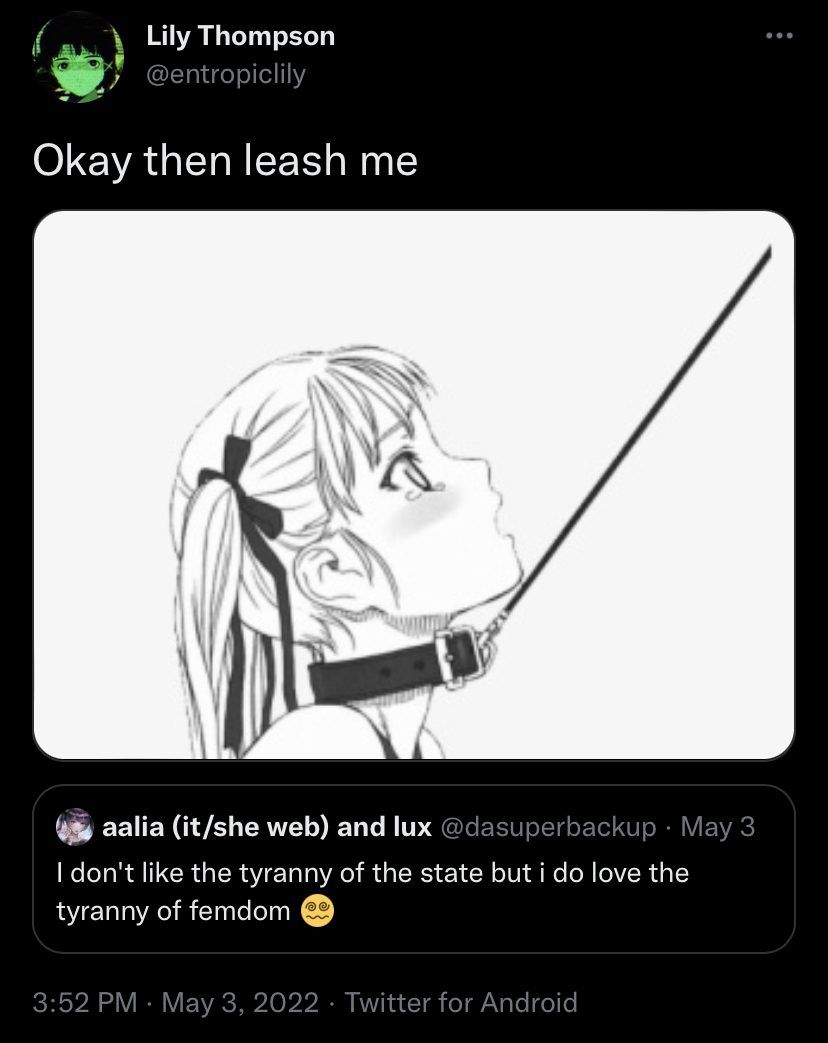Viewport: 828px width, 1043px height.
Task: Open the attached manga illustration image
Action: point(414,485)
